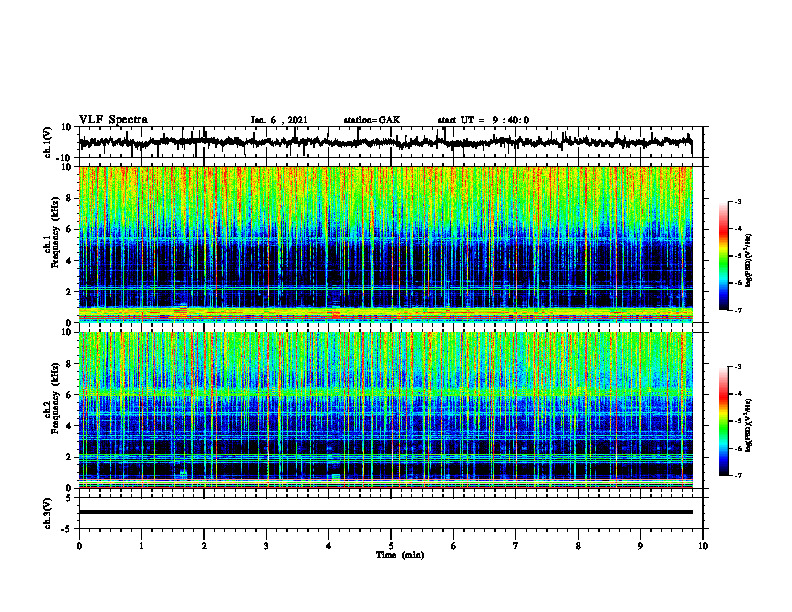The width and height of the screenshot is (792, 612).
Task: Click the ch.1 spectrogram color scale bar
Action: point(724,256)
